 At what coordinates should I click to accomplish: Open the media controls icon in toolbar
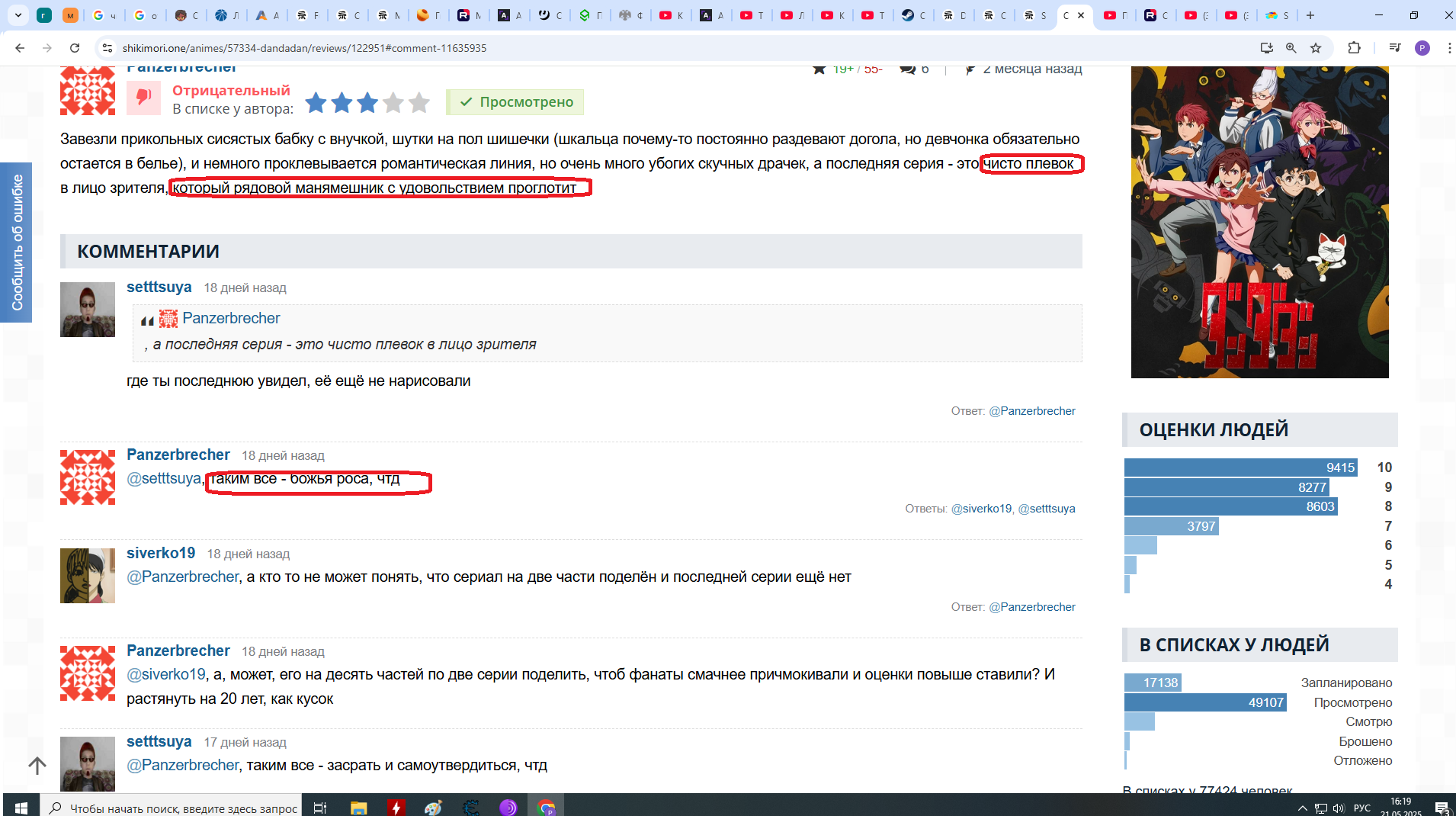point(1395,48)
